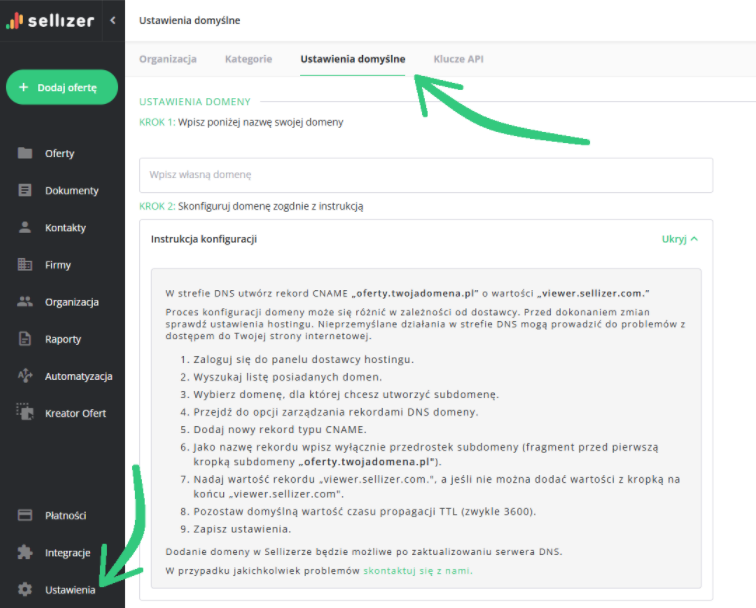This screenshot has width=756, height=608.
Task: Click the 'Wpisz własną domenę' input field
Action: coord(425,175)
